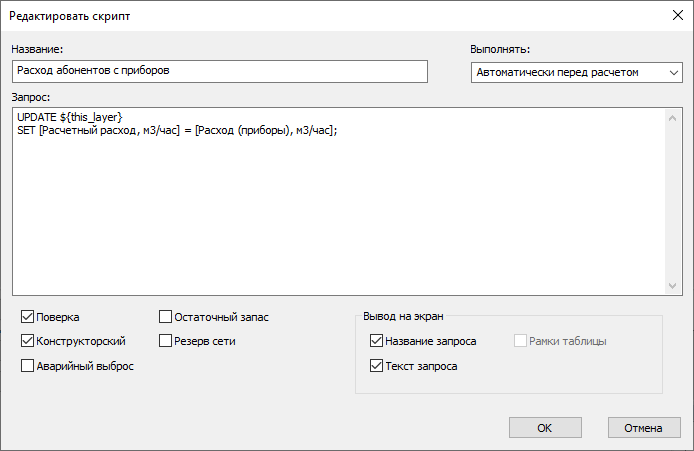The image size is (694, 451).
Task: Check the Резерв сети option
Action: [x=167, y=341]
